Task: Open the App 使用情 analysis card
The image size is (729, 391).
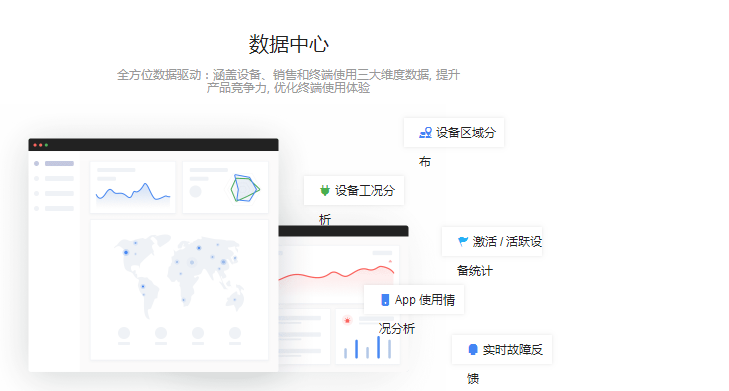Action: click(414, 299)
